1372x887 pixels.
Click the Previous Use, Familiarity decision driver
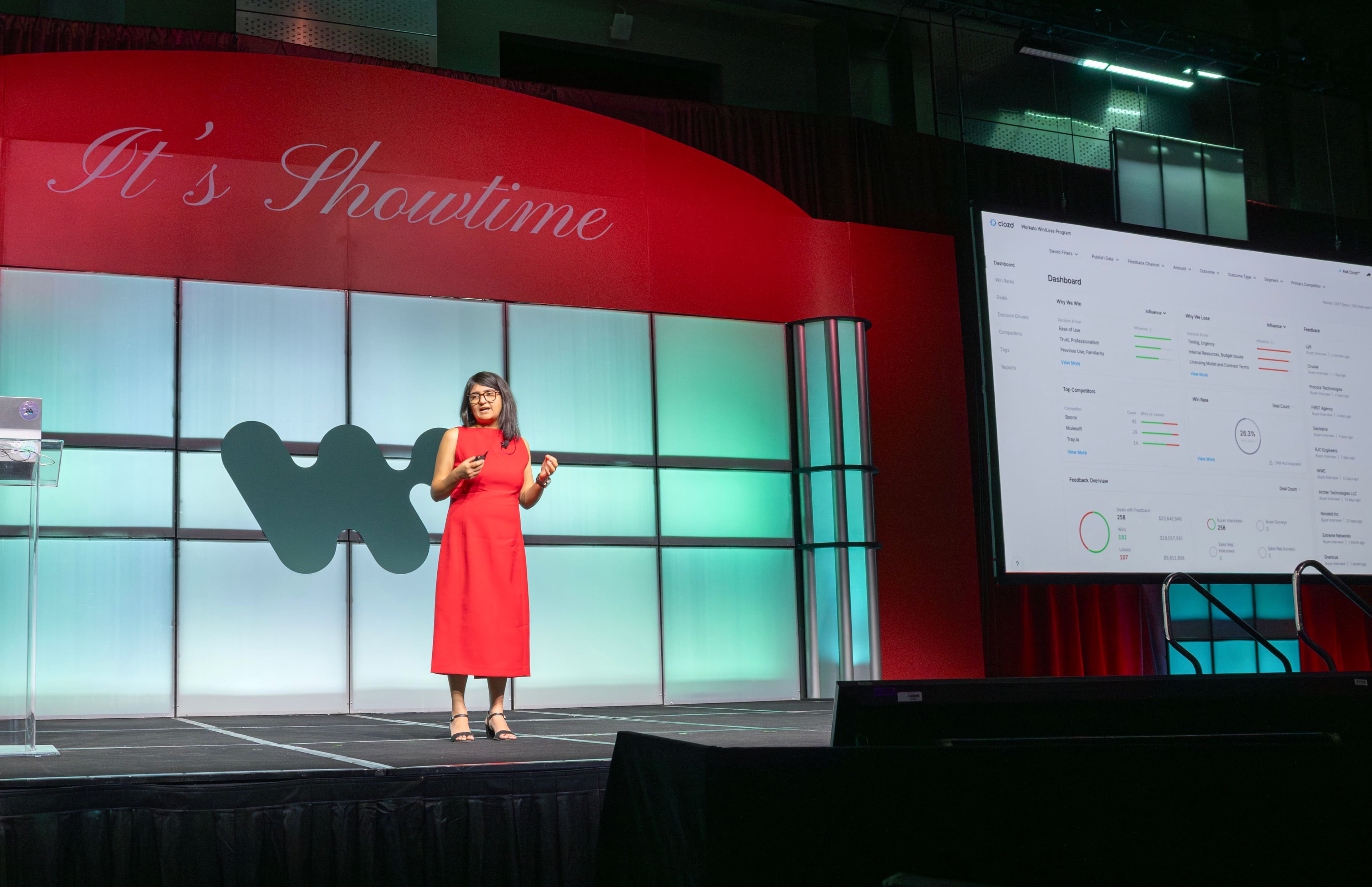pyautogui.click(x=1082, y=351)
